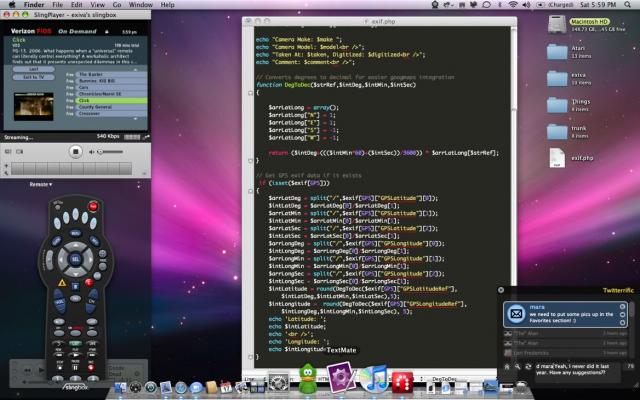
Task: Open iTunes from the Dock
Action: click(x=374, y=379)
